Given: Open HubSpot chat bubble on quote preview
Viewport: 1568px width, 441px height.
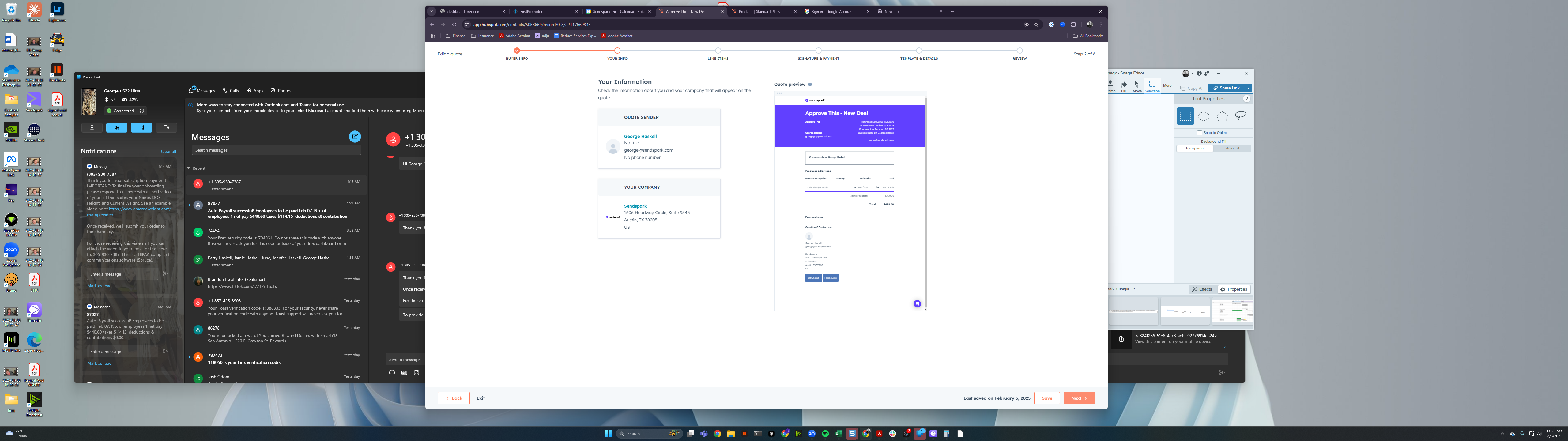Looking at the screenshot, I should pyautogui.click(x=917, y=304).
